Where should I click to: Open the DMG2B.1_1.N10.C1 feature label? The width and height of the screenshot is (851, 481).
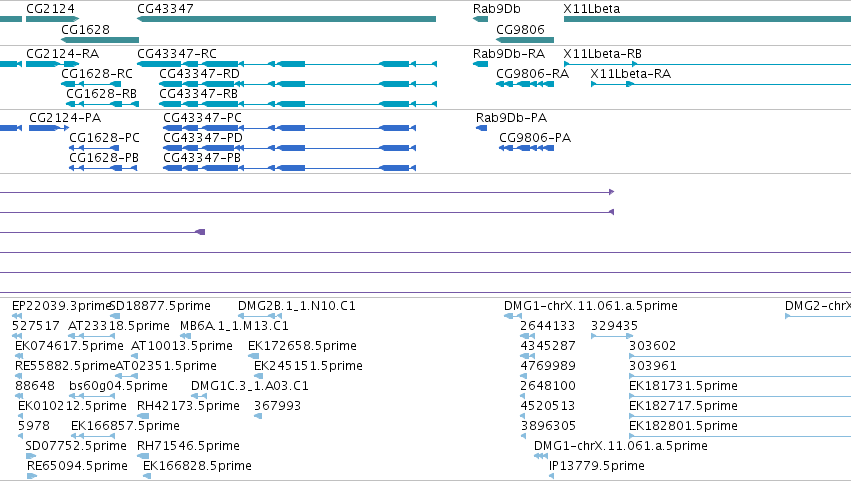click(297, 306)
